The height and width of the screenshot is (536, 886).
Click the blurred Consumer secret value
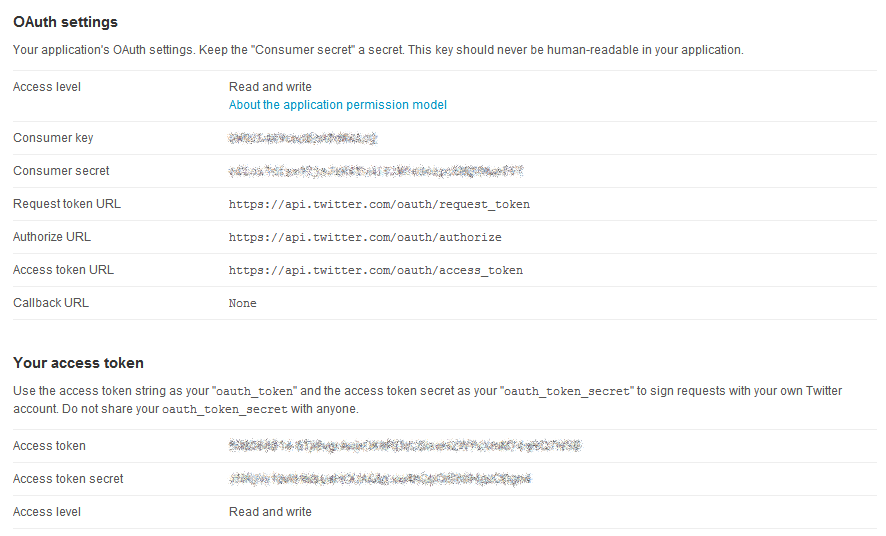click(376, 171)
